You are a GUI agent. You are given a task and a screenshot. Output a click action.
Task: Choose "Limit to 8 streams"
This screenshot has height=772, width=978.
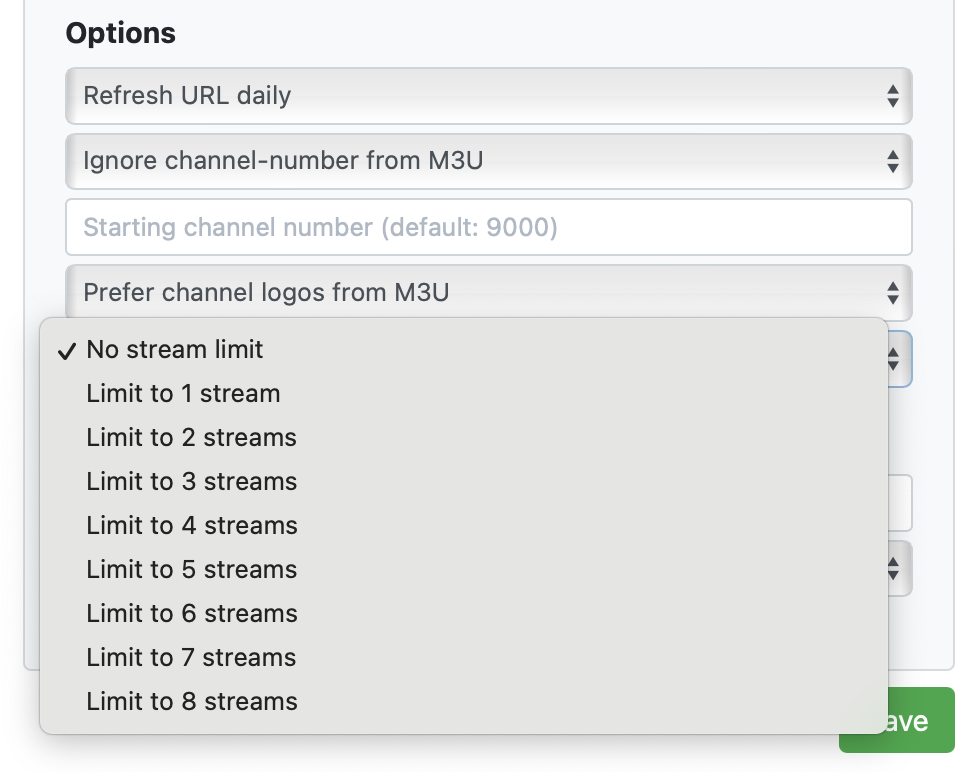click(x=191, y=702)
